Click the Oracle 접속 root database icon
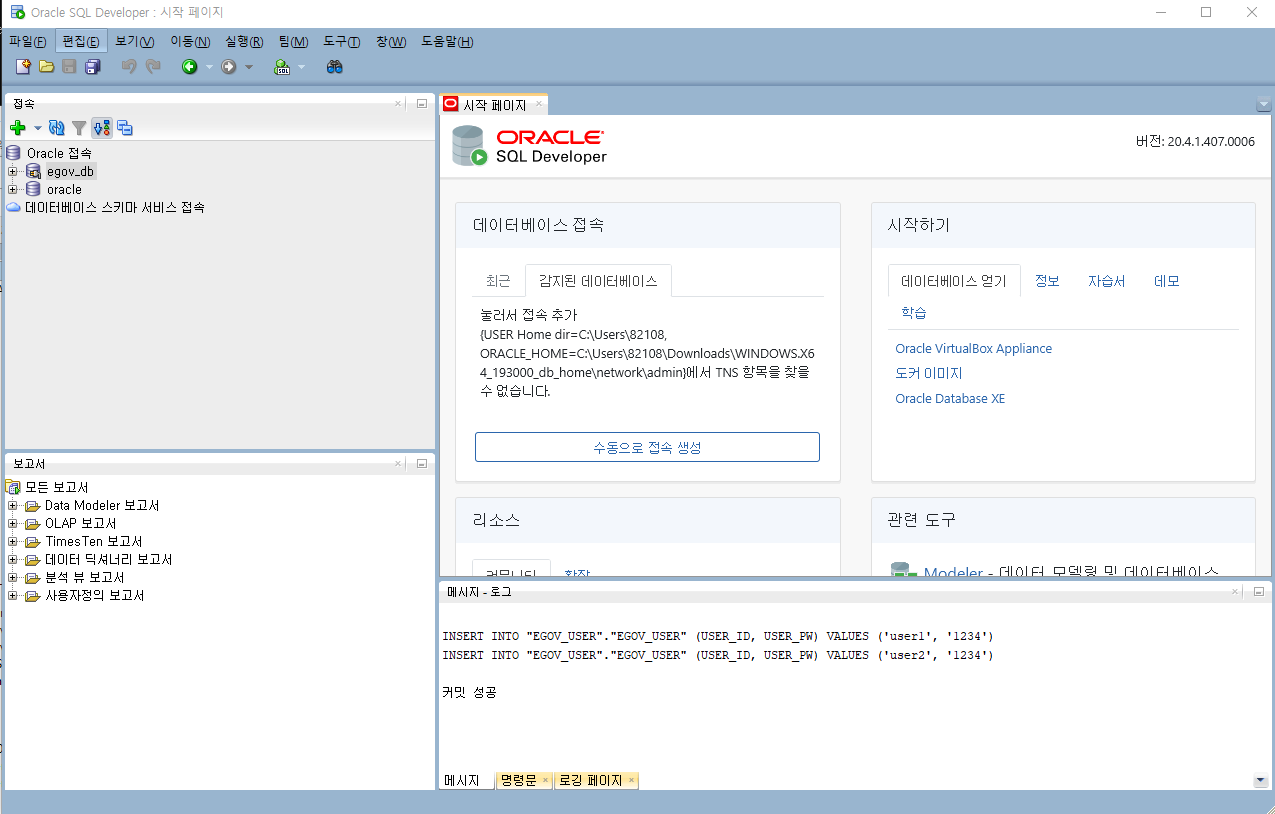 click(x=13, y=153)
